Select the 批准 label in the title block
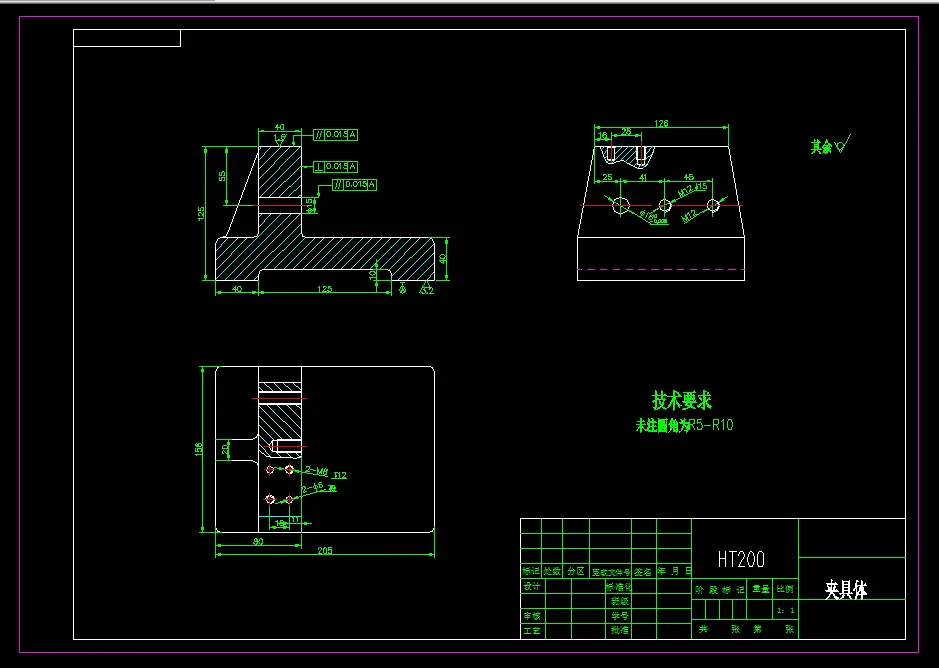939x668 pixels. click(x=620, y=630)
